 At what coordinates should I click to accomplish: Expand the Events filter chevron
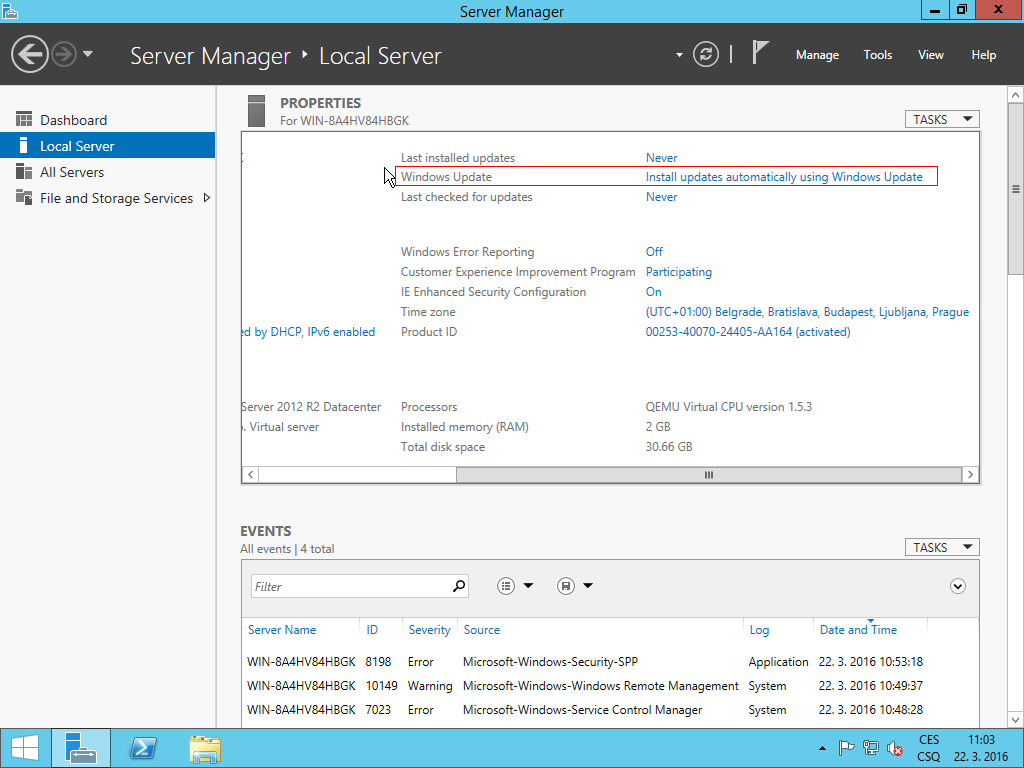pos(957,586)
